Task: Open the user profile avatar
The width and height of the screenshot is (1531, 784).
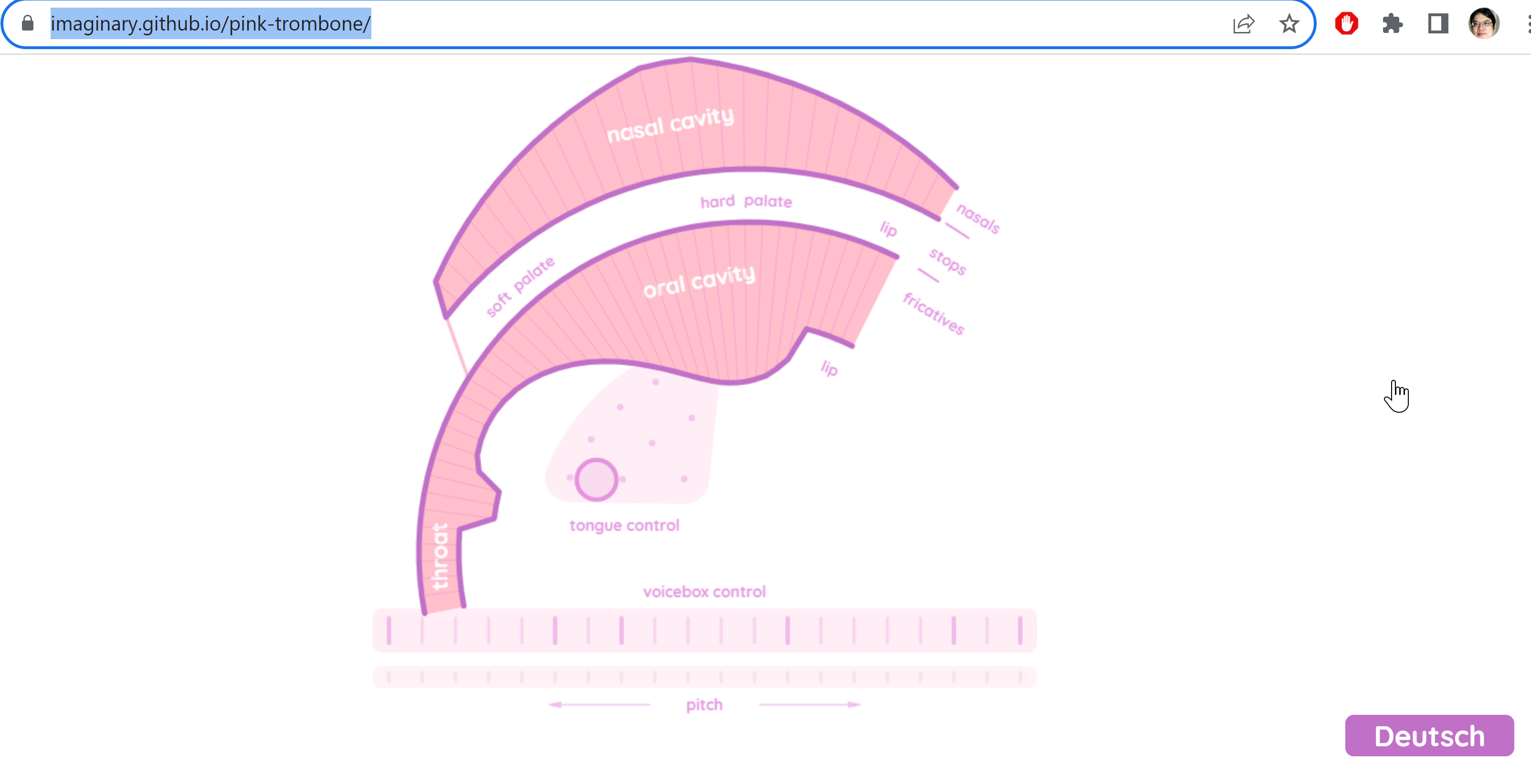Action: point(1483,24)
